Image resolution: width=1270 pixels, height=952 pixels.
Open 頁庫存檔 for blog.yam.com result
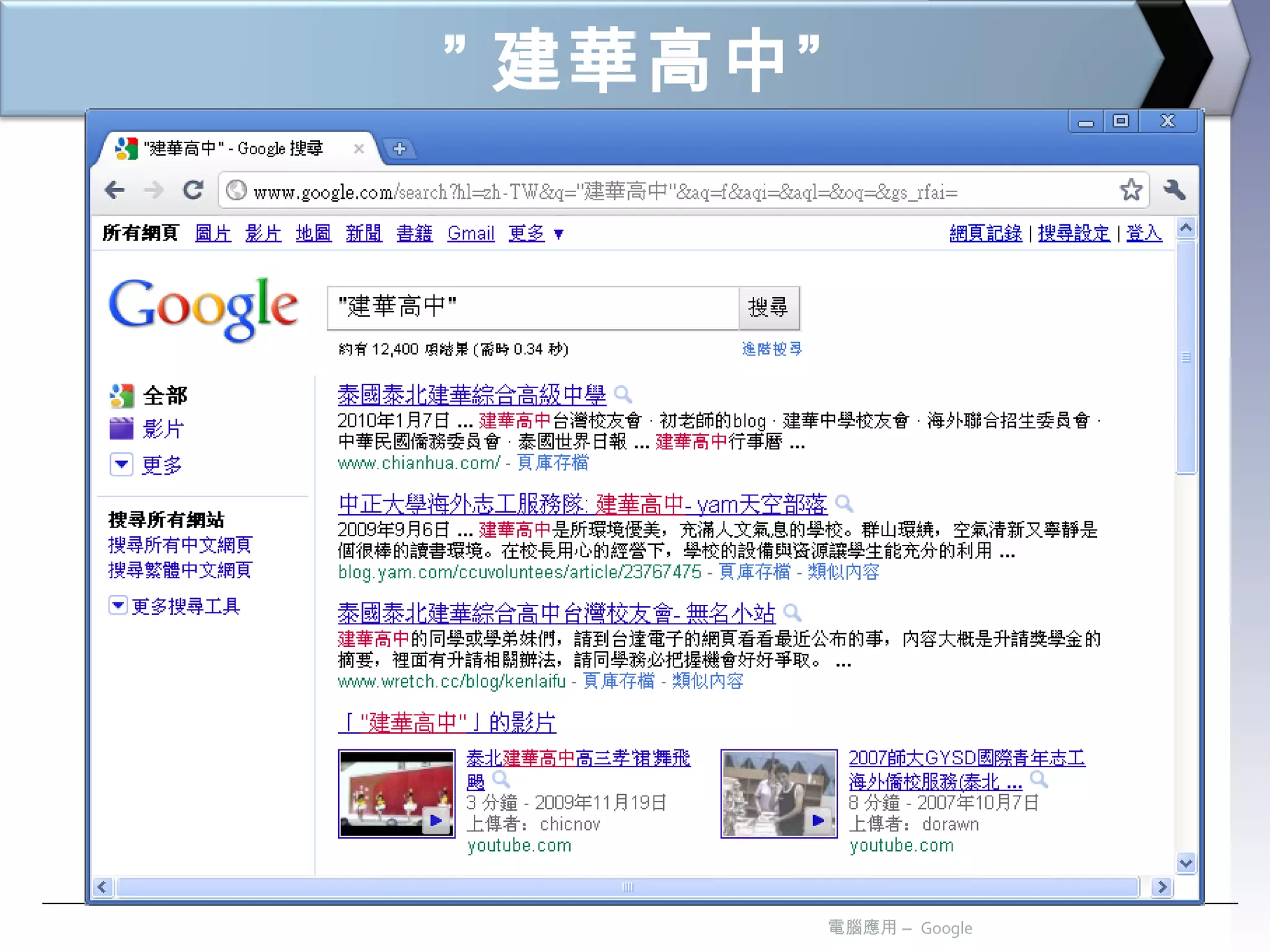click(755, 571)
